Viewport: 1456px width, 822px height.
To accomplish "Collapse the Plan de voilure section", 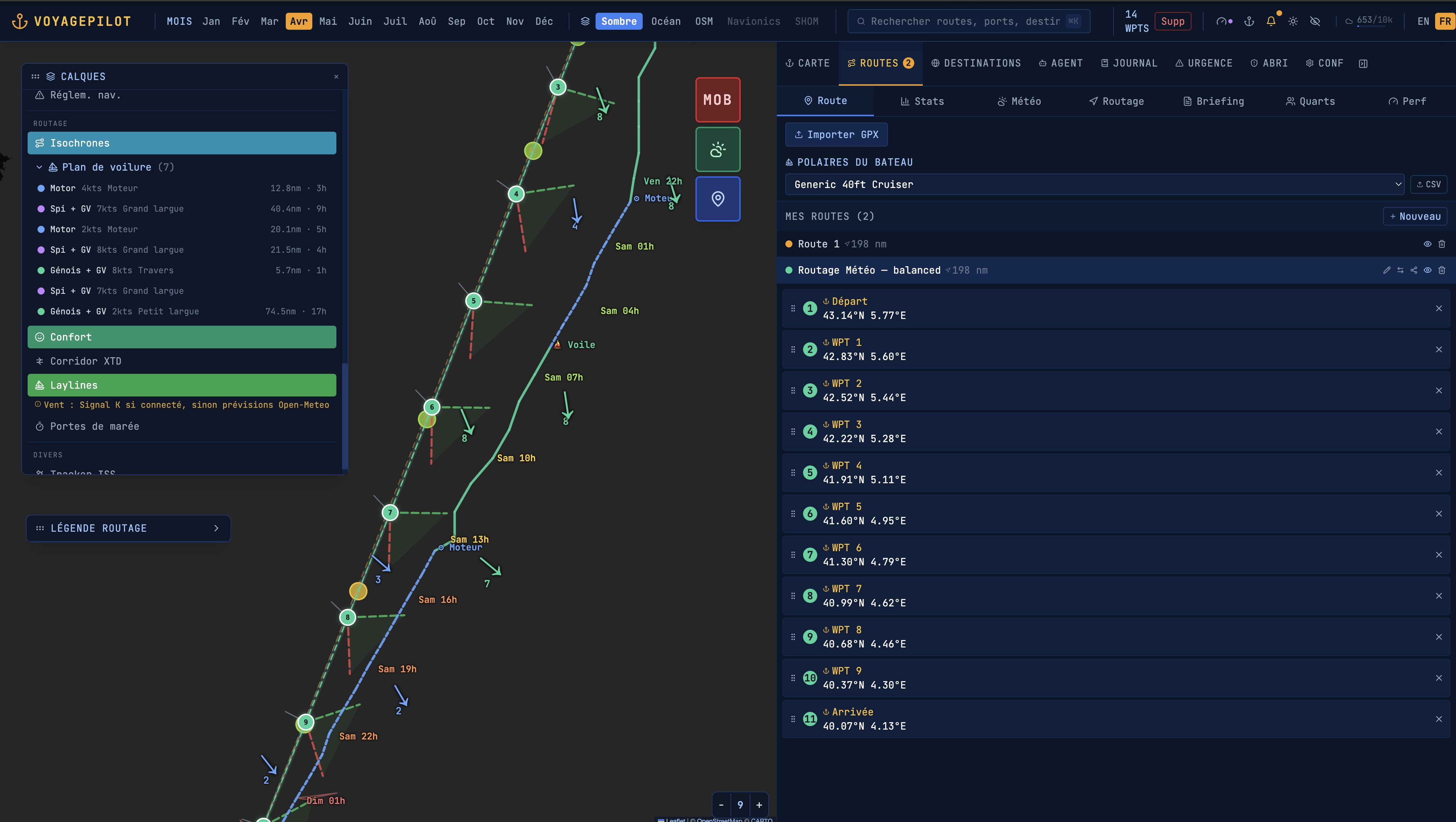I will point(39,167).
